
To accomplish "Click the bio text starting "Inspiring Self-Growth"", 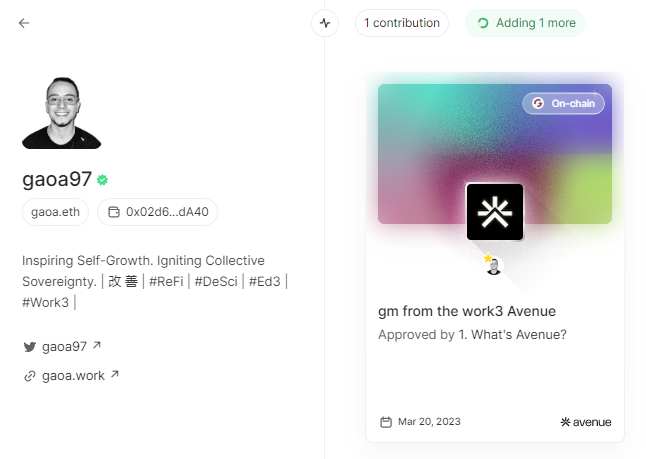I will (x=155, y=281).
